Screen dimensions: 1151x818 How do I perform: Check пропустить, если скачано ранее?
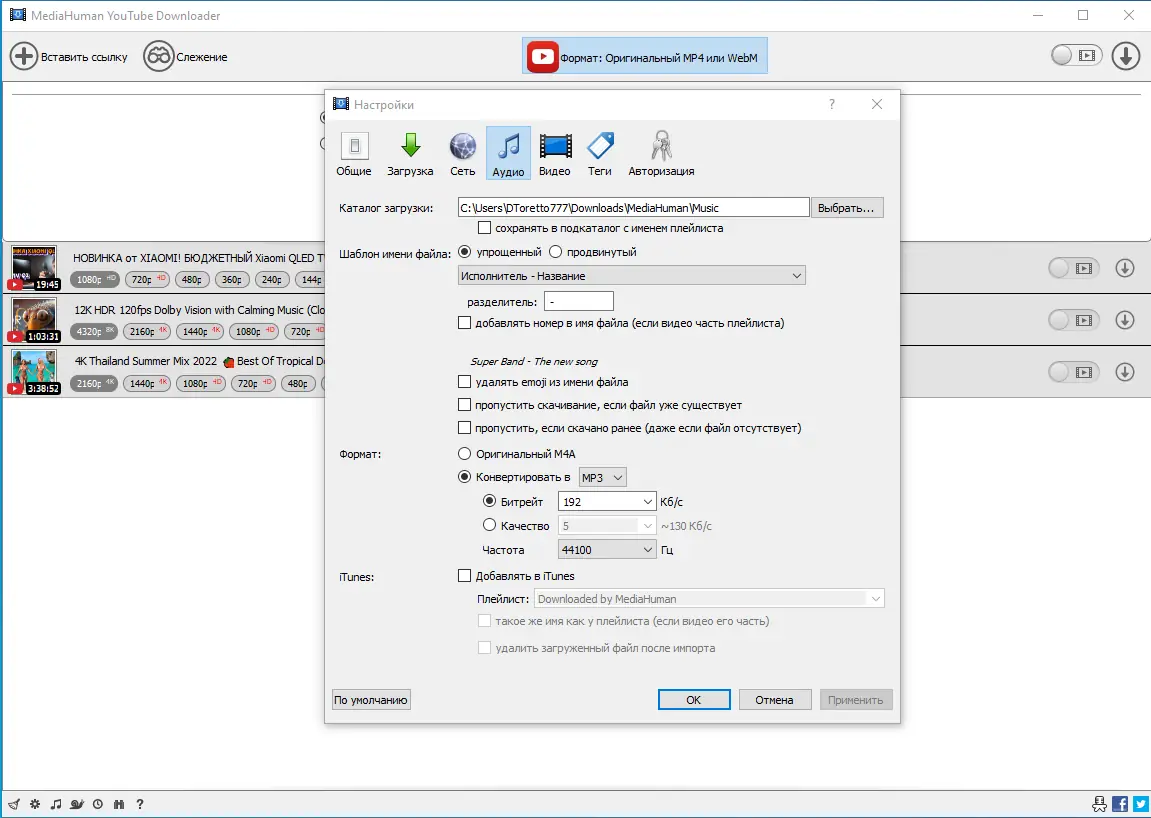click(464, 427)
